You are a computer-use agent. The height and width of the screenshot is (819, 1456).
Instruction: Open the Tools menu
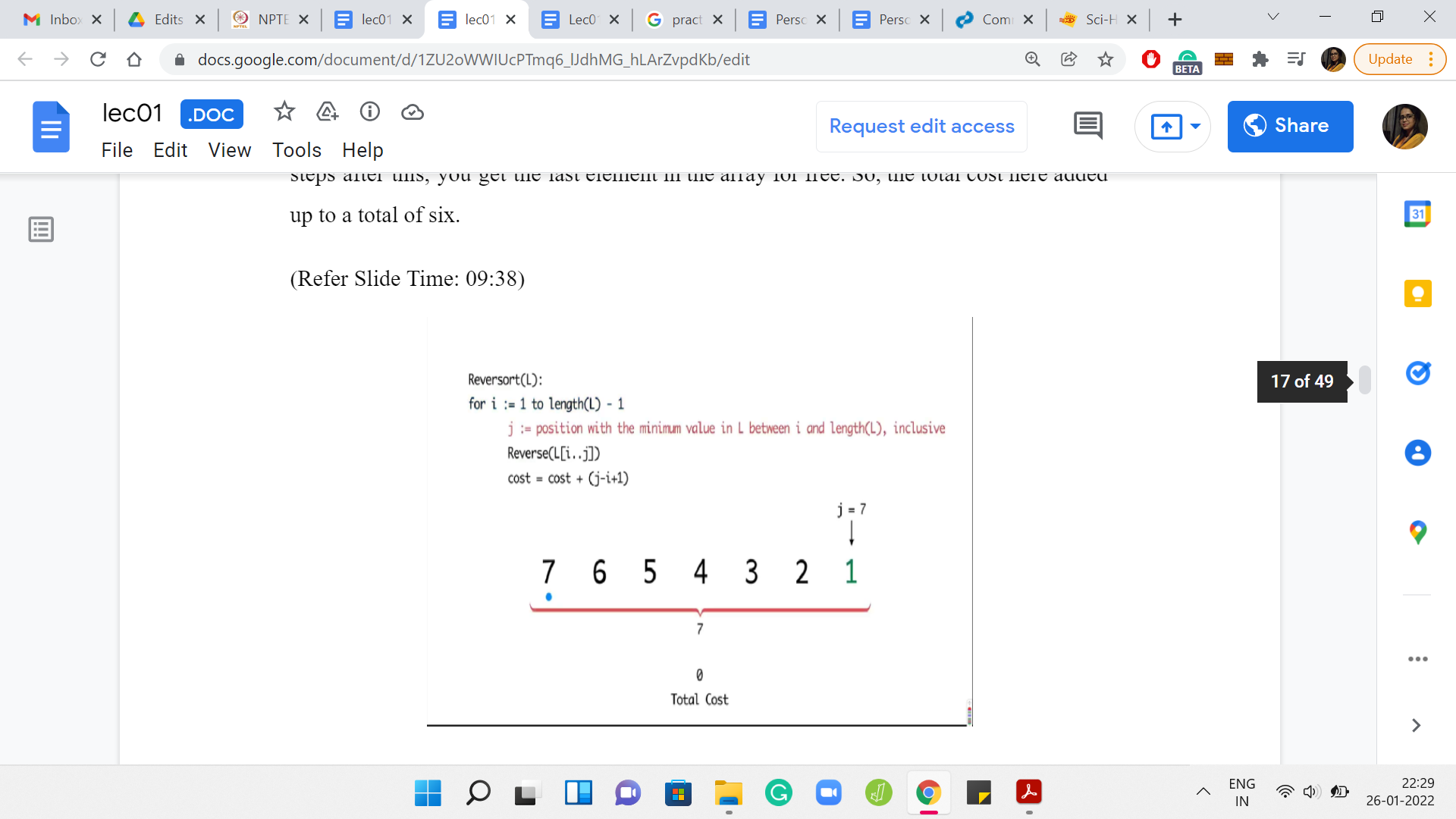(297, 150)
